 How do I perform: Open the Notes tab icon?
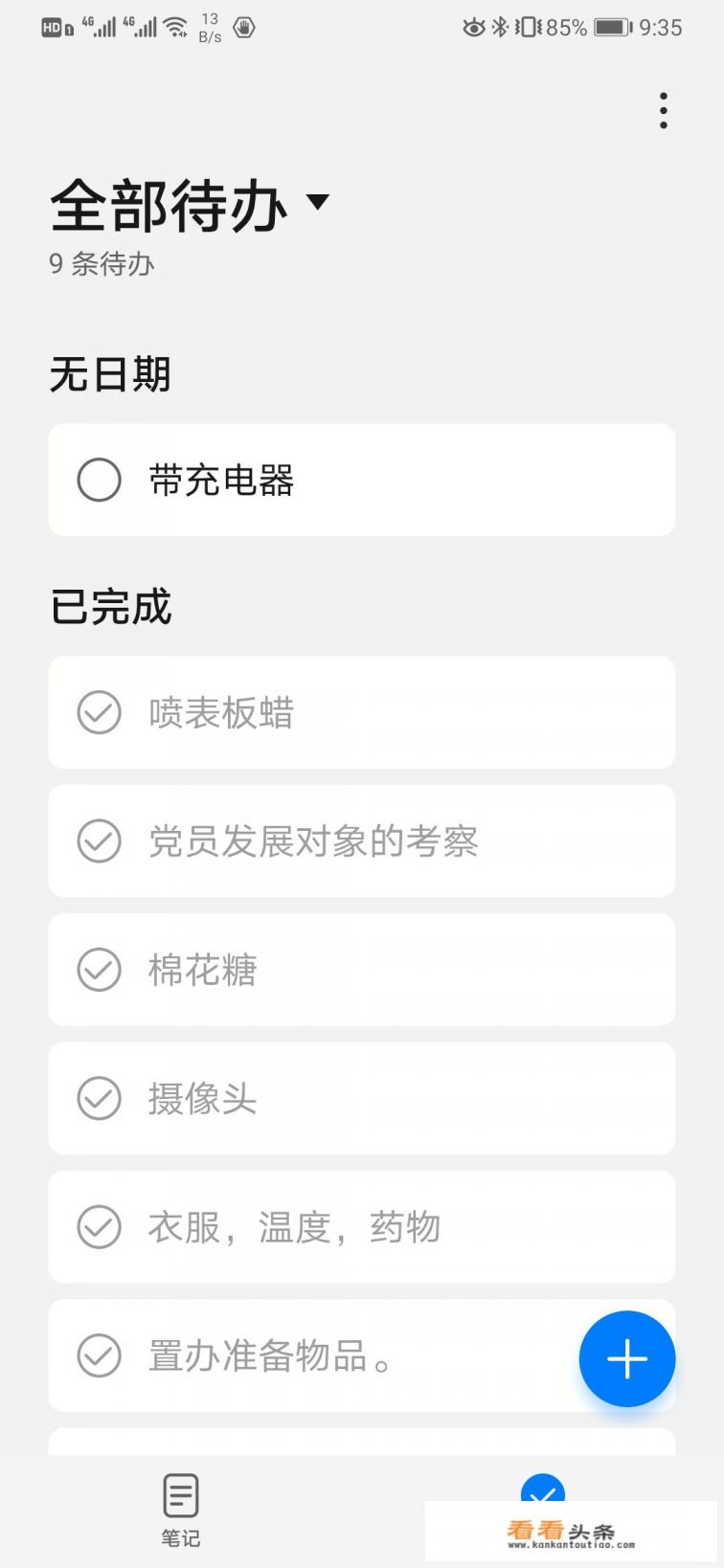coord(180,1495)
